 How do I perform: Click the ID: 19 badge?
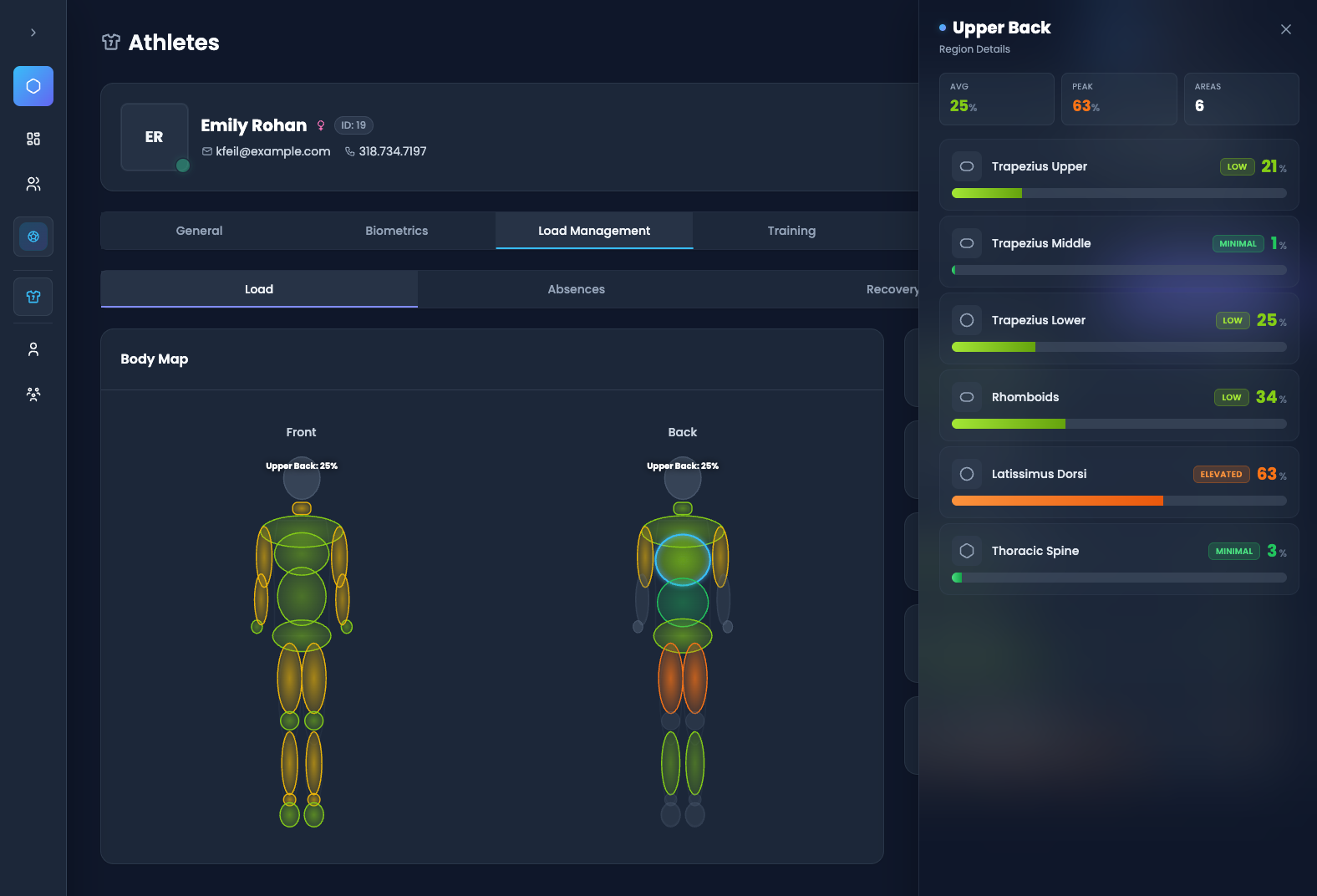tap(353, 125)
